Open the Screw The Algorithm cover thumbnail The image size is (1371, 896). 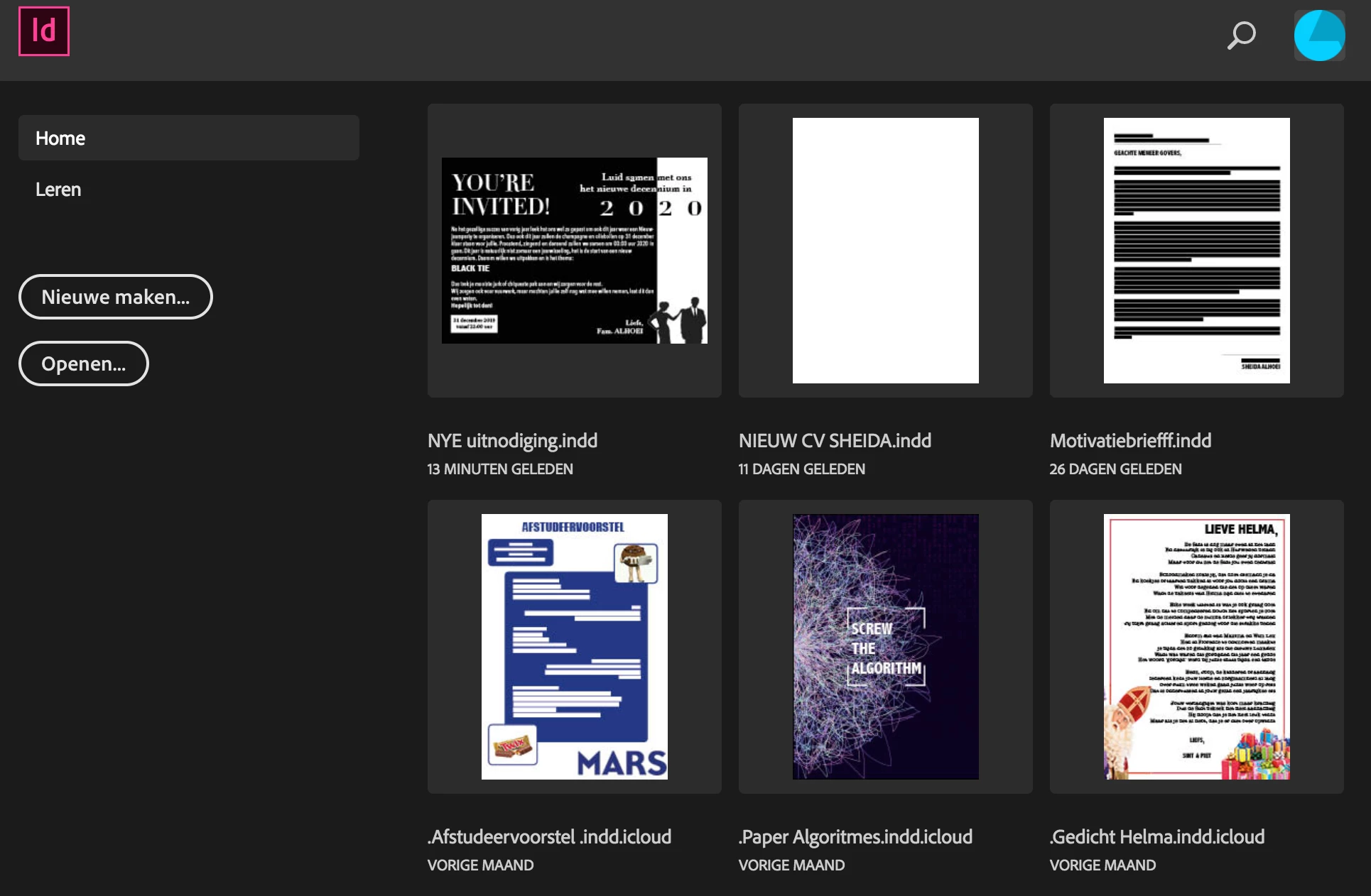[885, 647]
